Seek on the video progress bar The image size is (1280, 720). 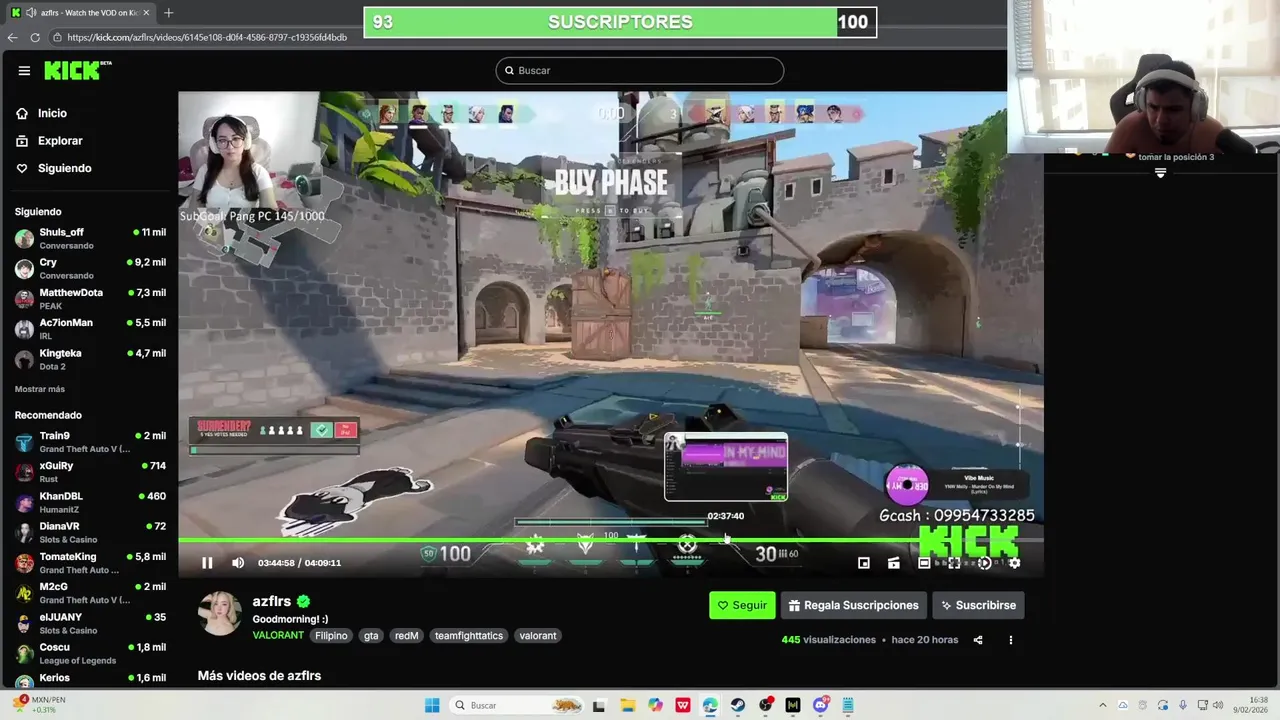tap(610, 540)
